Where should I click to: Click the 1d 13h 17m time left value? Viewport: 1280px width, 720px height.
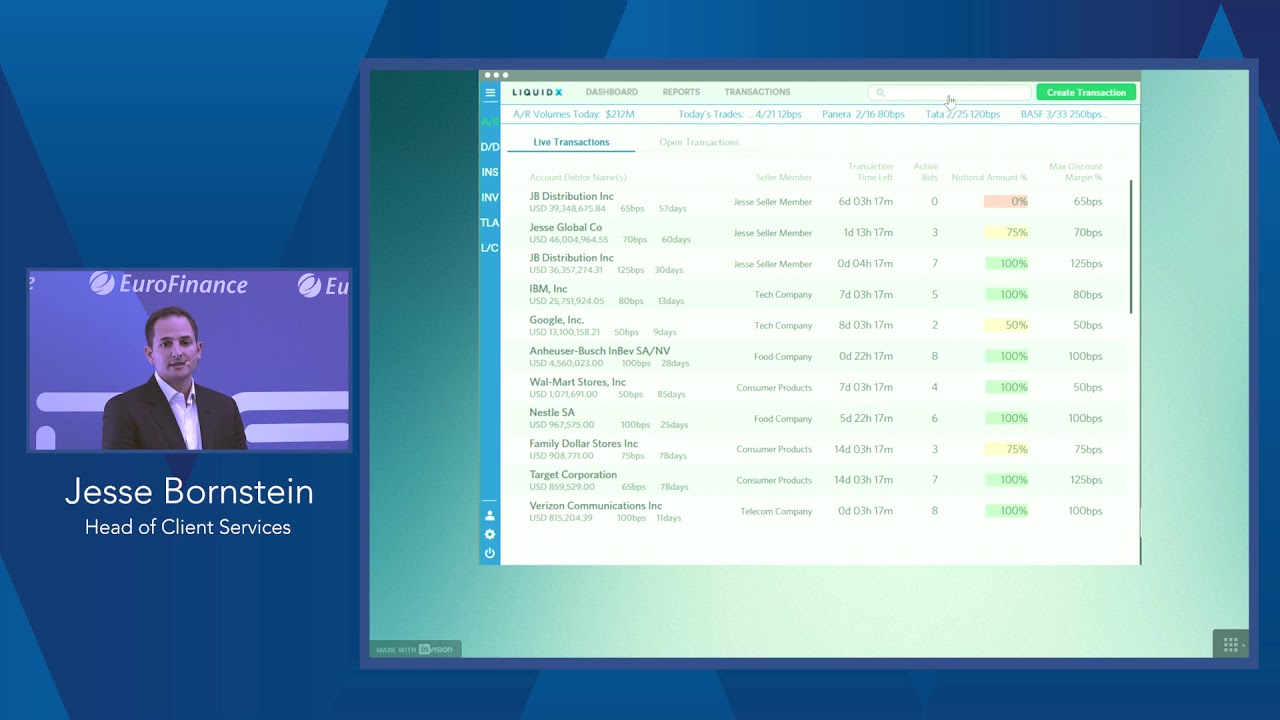pyautogui.click(x=868, y=233)
